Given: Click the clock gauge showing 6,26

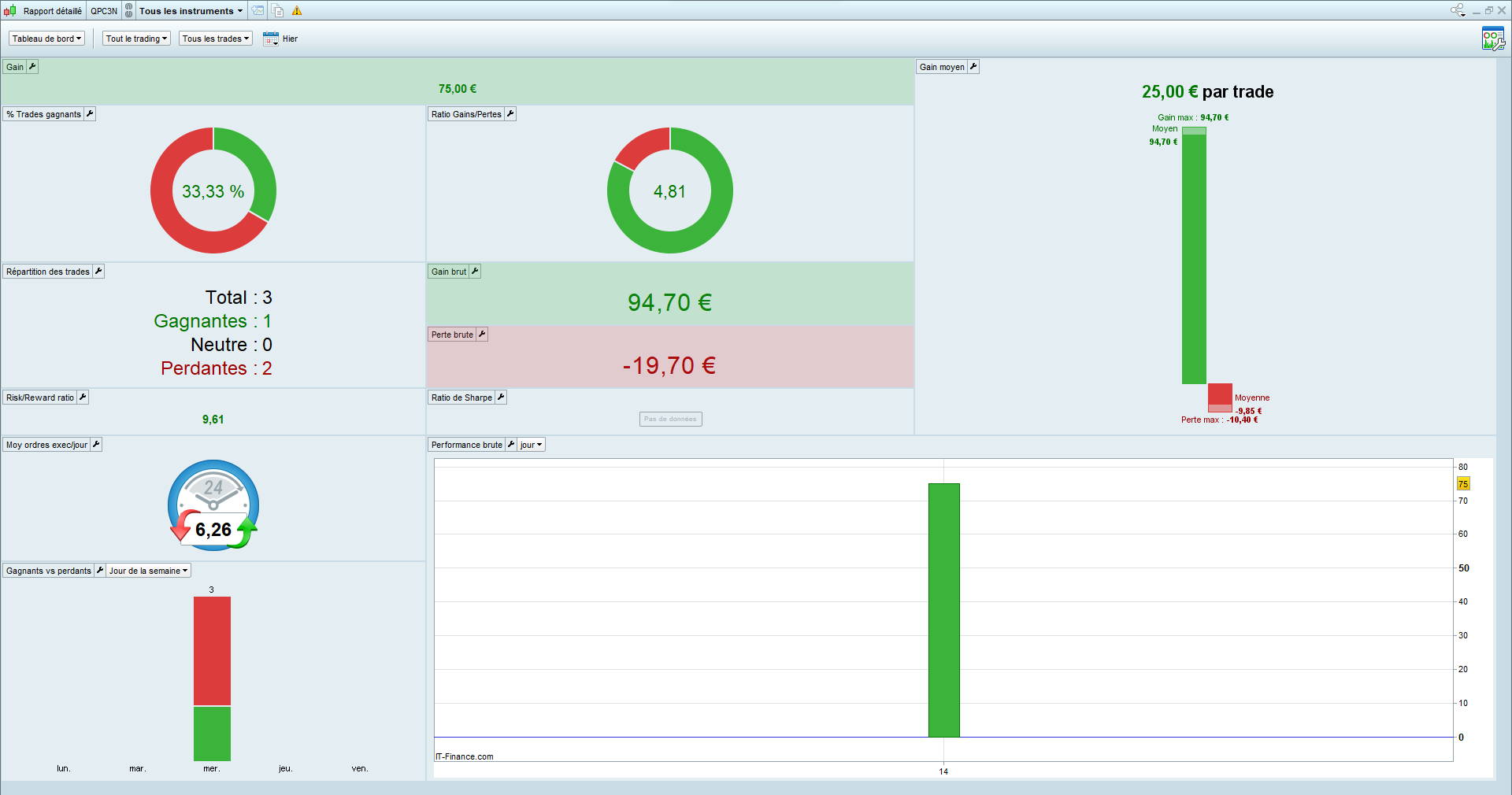Looking at the screenshot, I should point(213,505).
